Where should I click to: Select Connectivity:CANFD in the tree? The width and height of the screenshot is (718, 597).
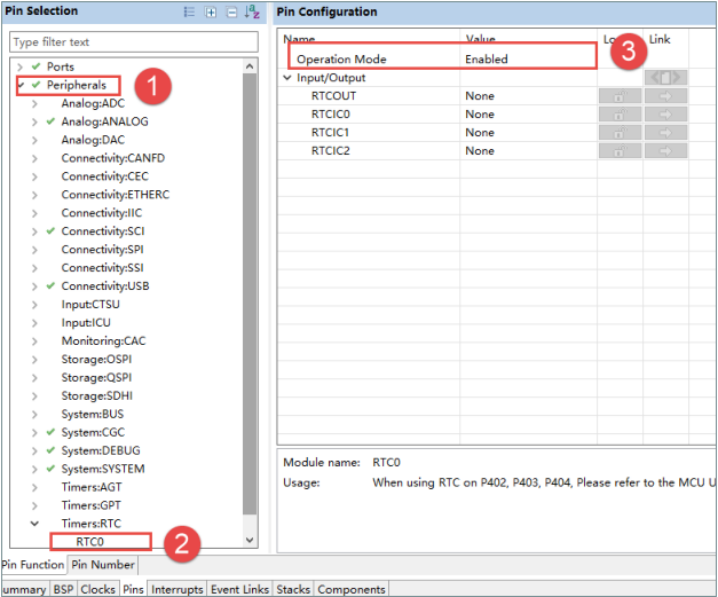tap(113, 158)
